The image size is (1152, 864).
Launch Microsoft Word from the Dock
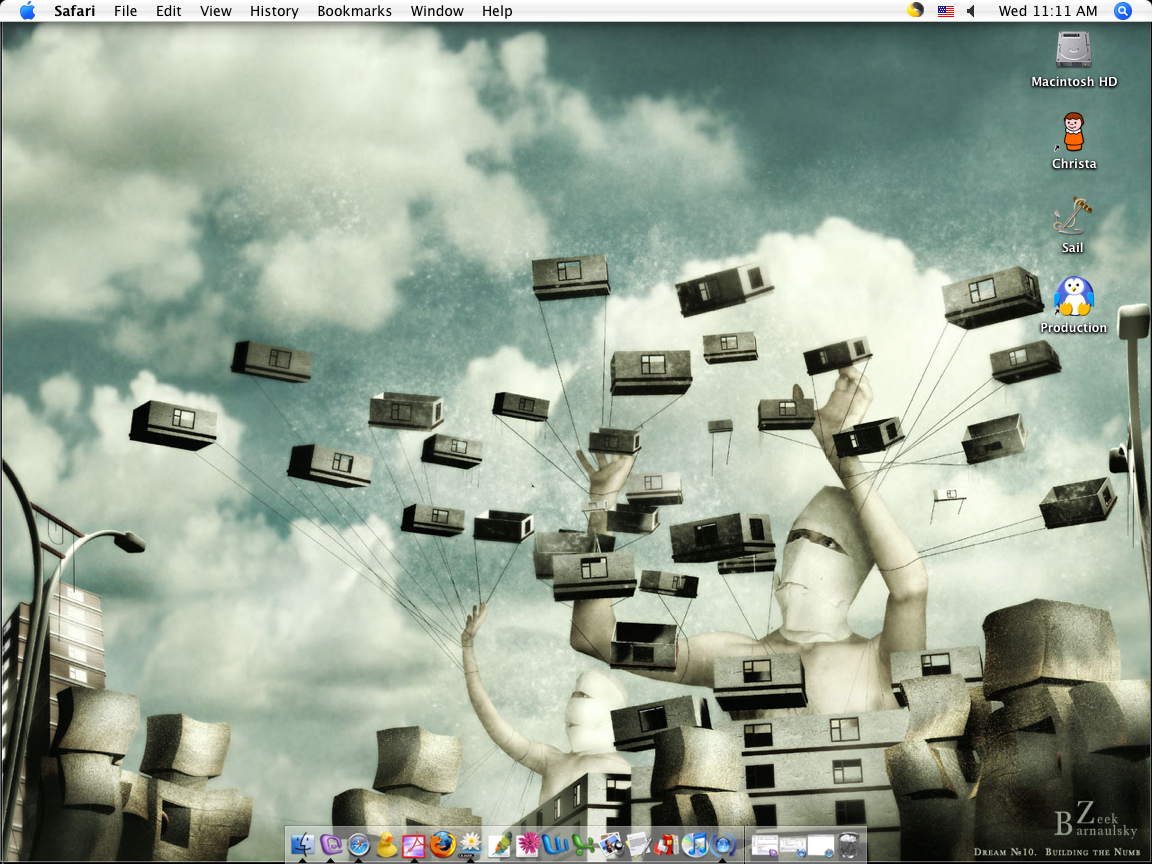pos(555,845)
